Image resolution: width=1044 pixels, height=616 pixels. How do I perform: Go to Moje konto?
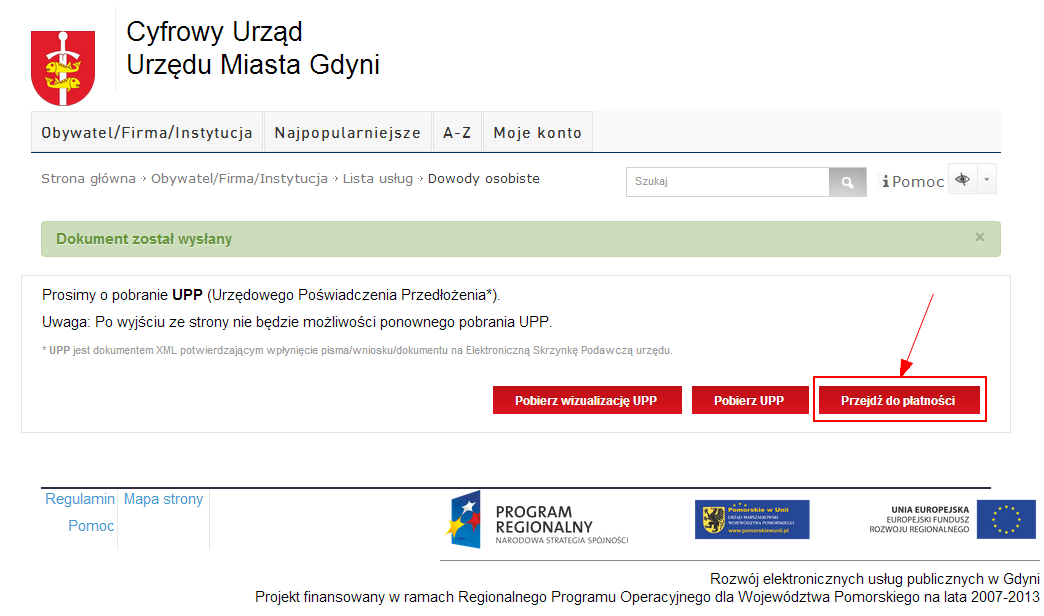[x=538, y=133]
